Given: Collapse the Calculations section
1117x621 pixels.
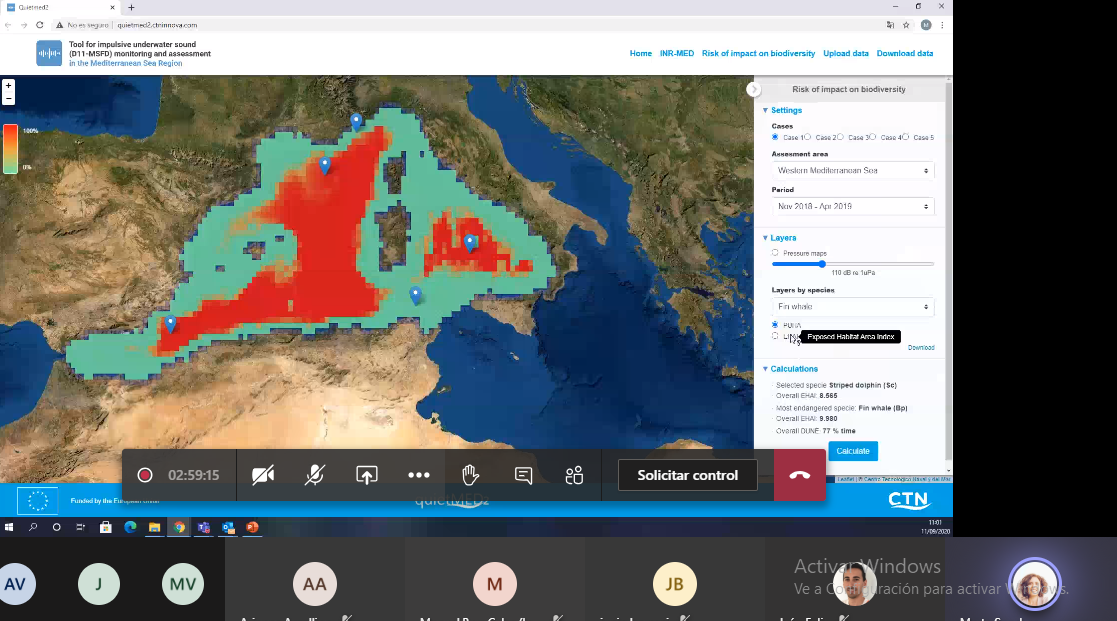Looking at the screenshot, I should 790,369.
